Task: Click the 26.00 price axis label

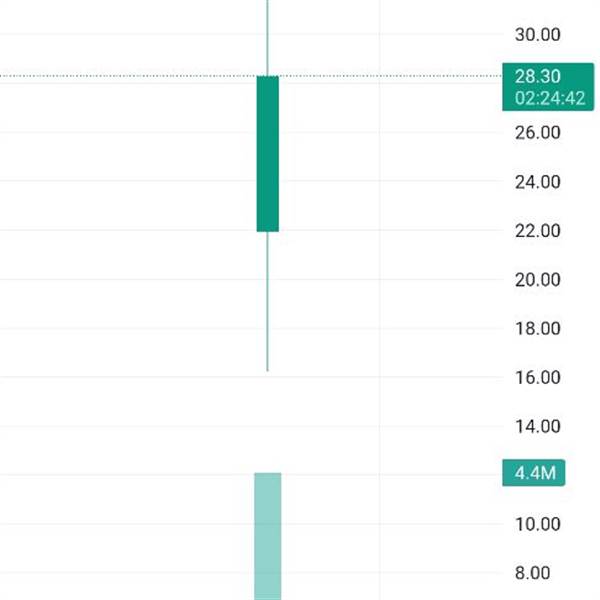Action: (x=538, y=133)
